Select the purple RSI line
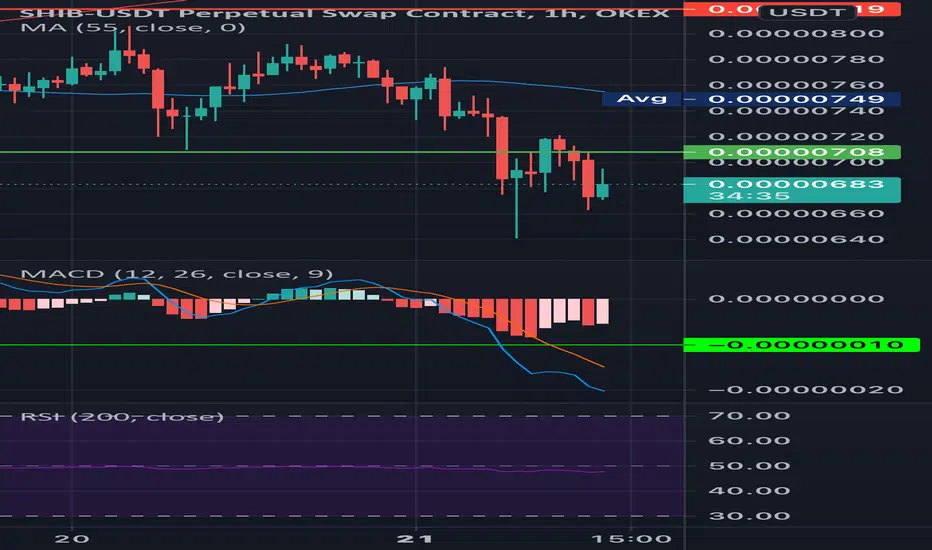The height and width of the screenshot is (550, 932). [x=303, y=469]
